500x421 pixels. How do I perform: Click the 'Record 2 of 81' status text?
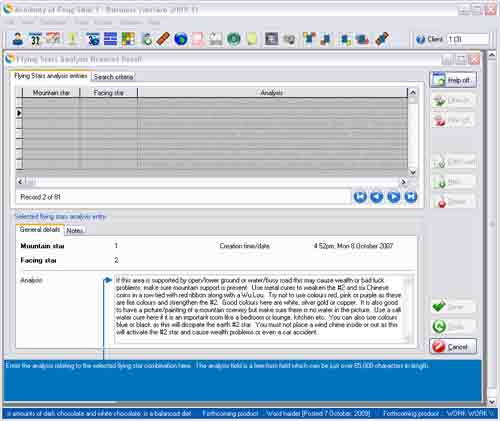40,197
